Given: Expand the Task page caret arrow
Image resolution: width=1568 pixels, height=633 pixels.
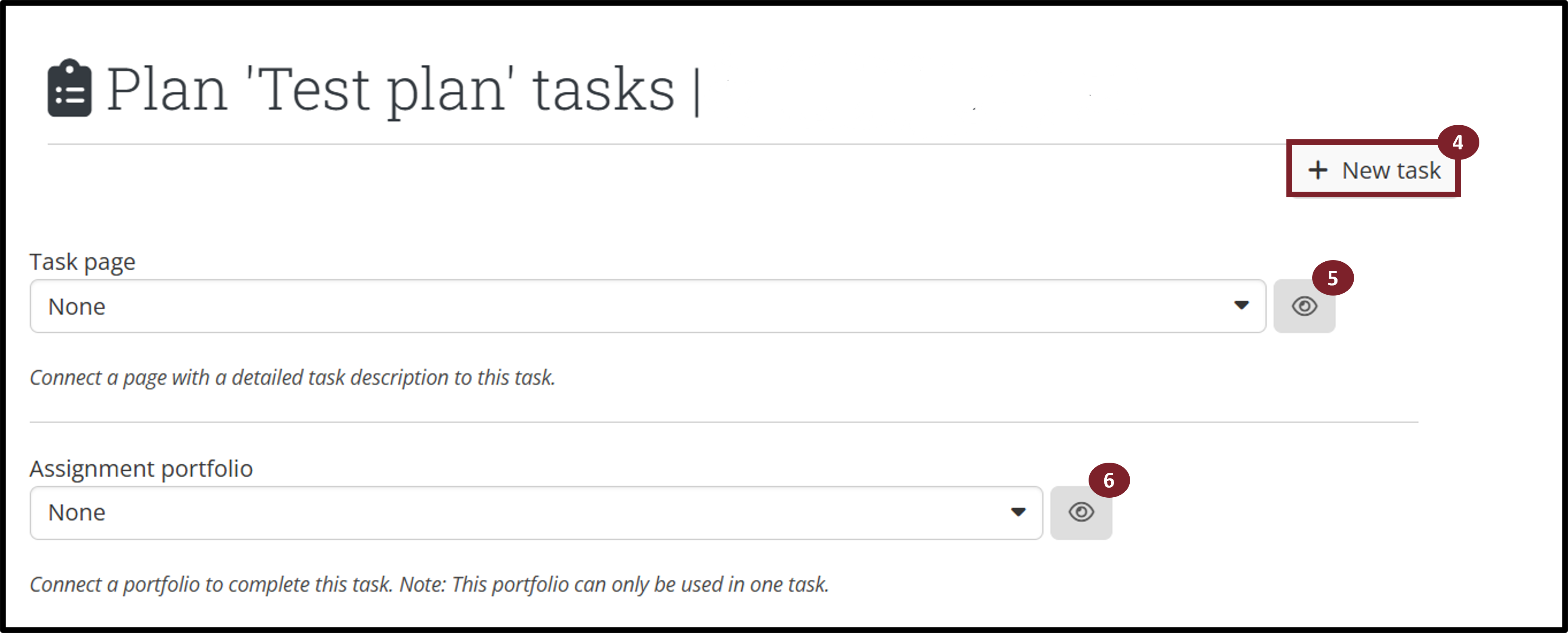Looking at the screenshot, I should coord(1241,305).
